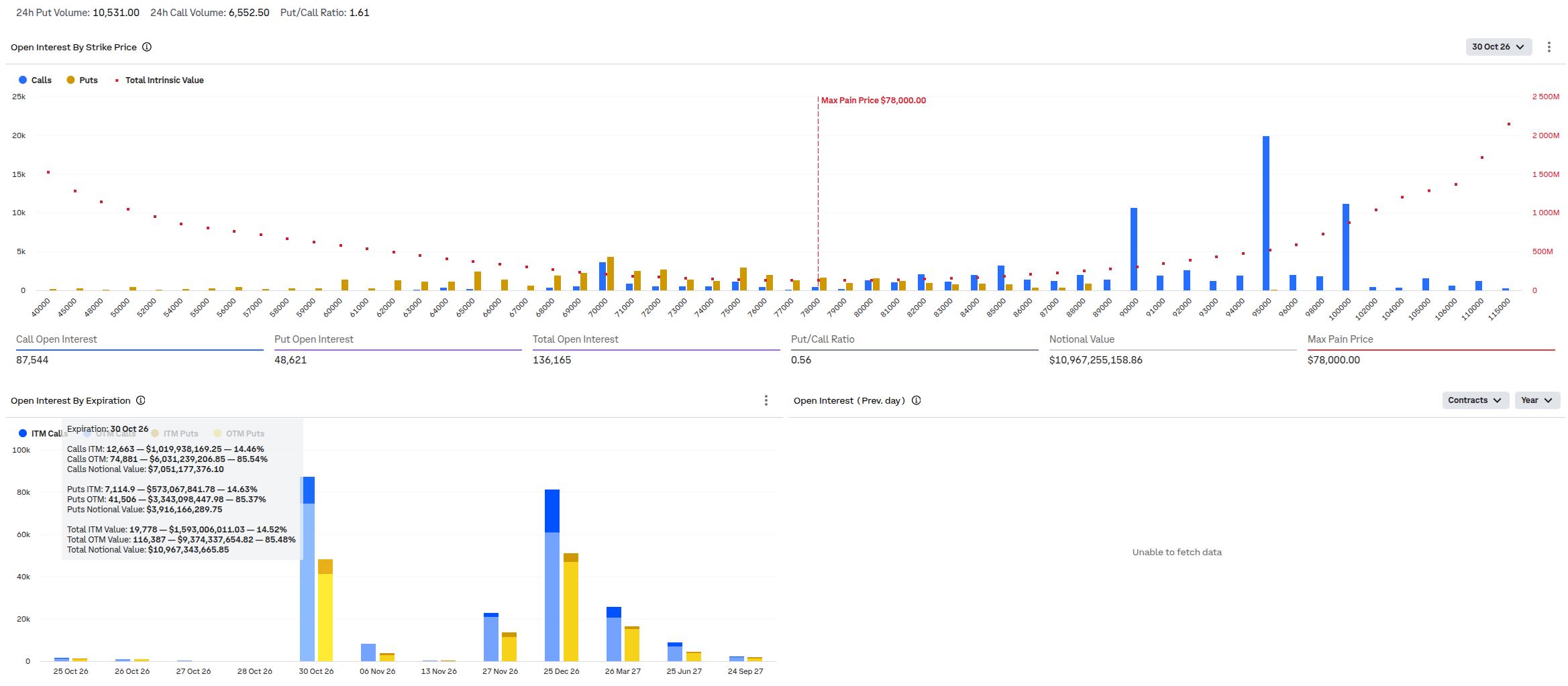Toggle Puts series in strike chart legend
Viewport: 1568px width, 686px height.
tap(82, 80)
